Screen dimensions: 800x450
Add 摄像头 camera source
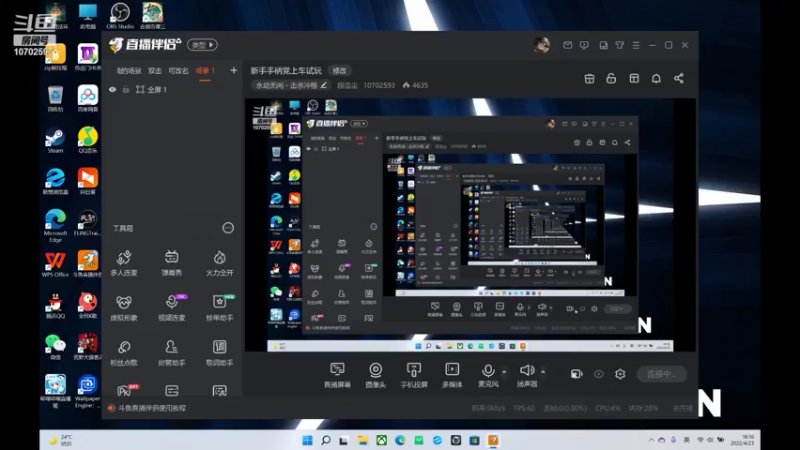coord(376,374)
